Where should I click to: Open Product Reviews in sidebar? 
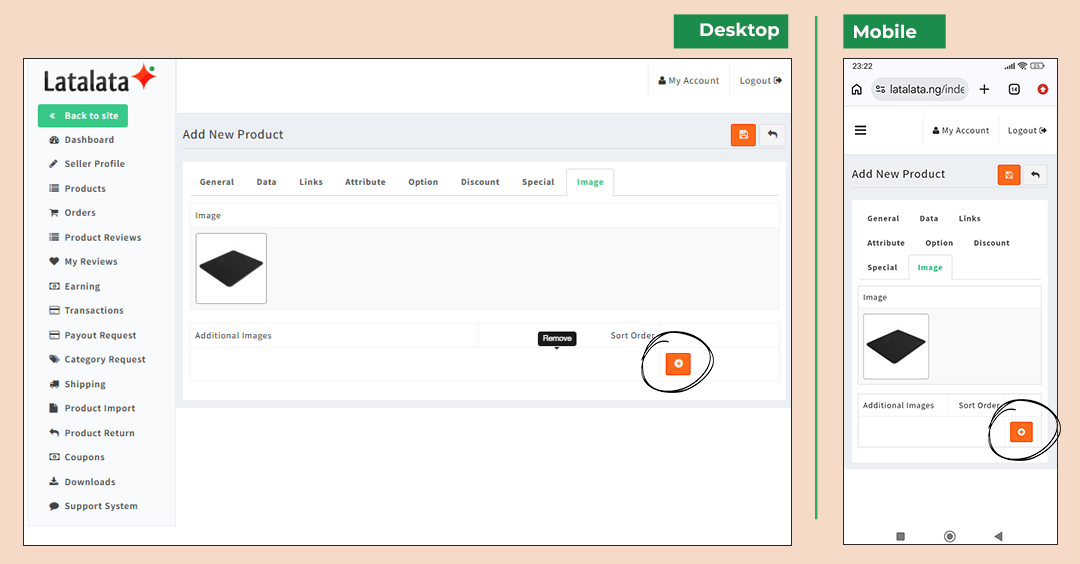tap(95, 238)
